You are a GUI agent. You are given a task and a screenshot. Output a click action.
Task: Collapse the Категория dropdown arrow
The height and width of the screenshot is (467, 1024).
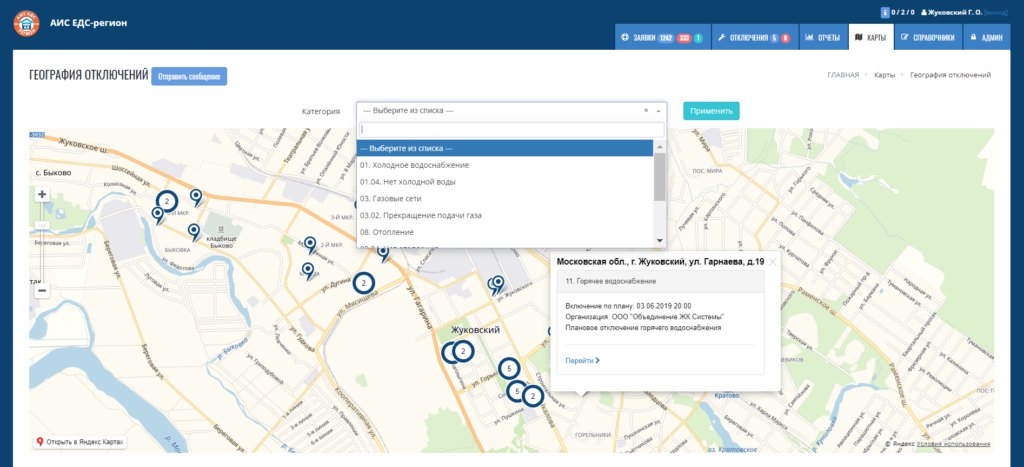pos(658,111)
